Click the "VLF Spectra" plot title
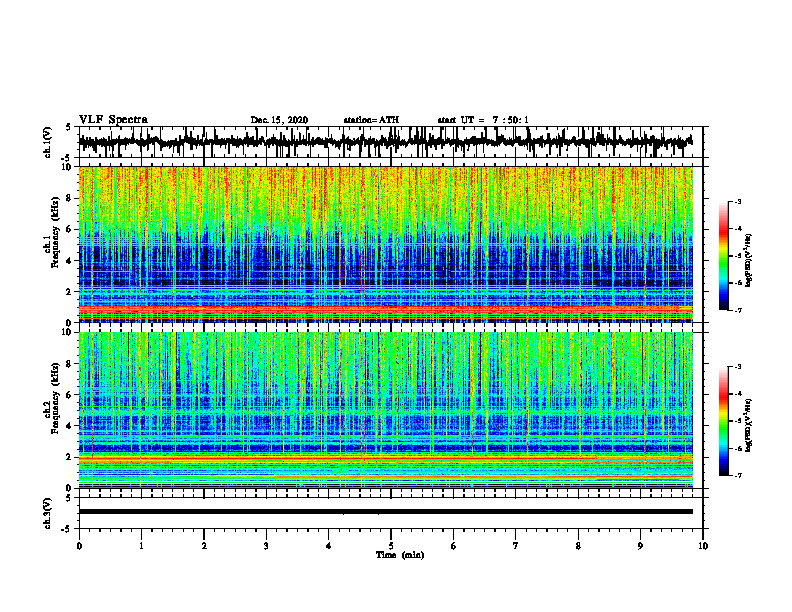The height and width of the screenshot is (612, 792). [113, 120]
